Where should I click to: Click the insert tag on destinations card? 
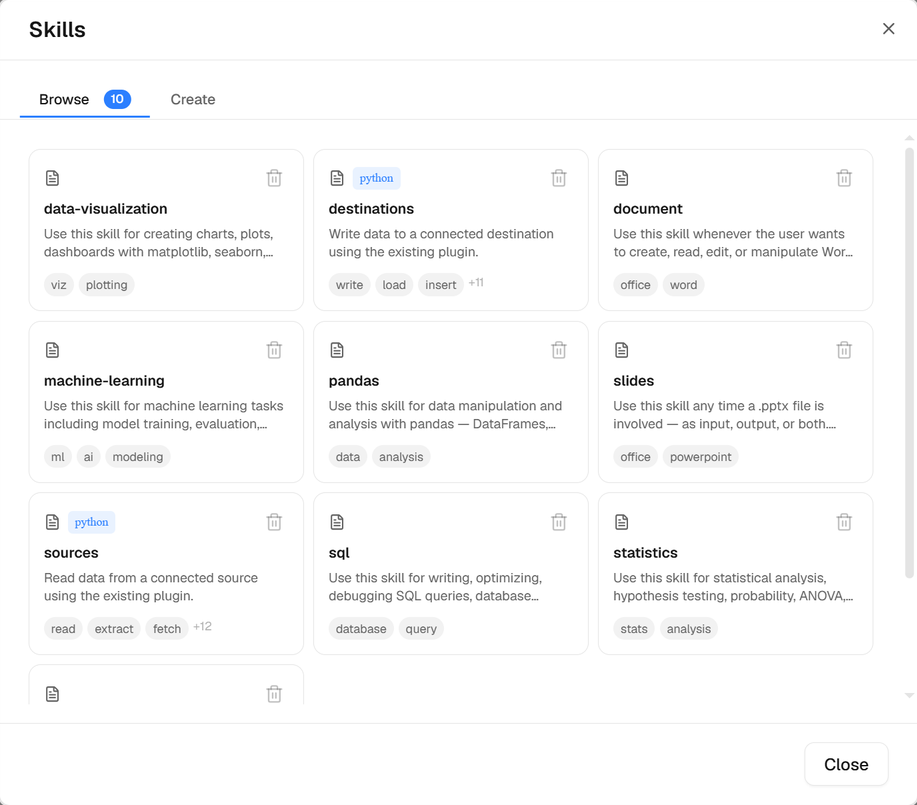[x=440, y=285]
